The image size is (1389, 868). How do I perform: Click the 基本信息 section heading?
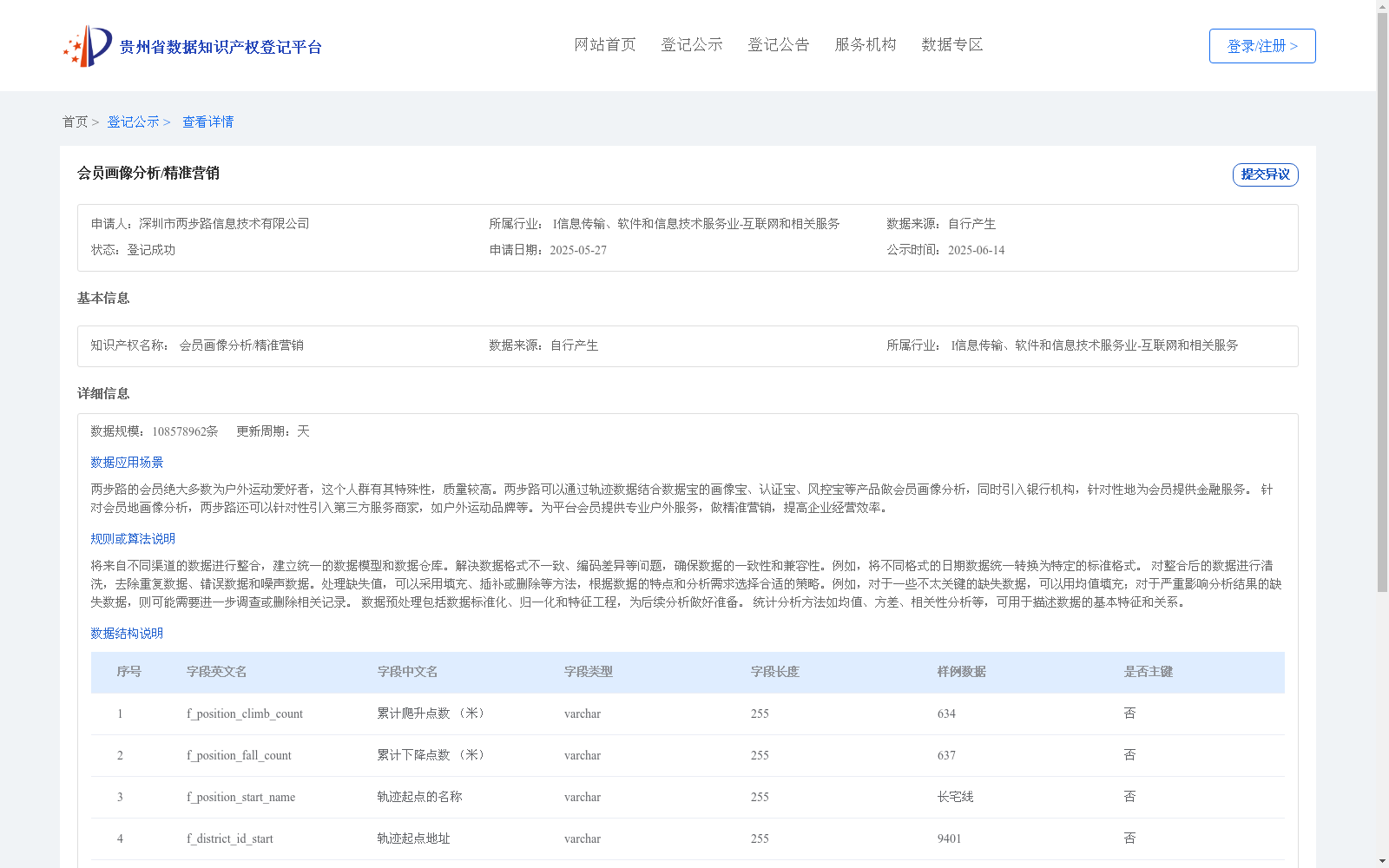pyautogui.click(x=103, y=298)
